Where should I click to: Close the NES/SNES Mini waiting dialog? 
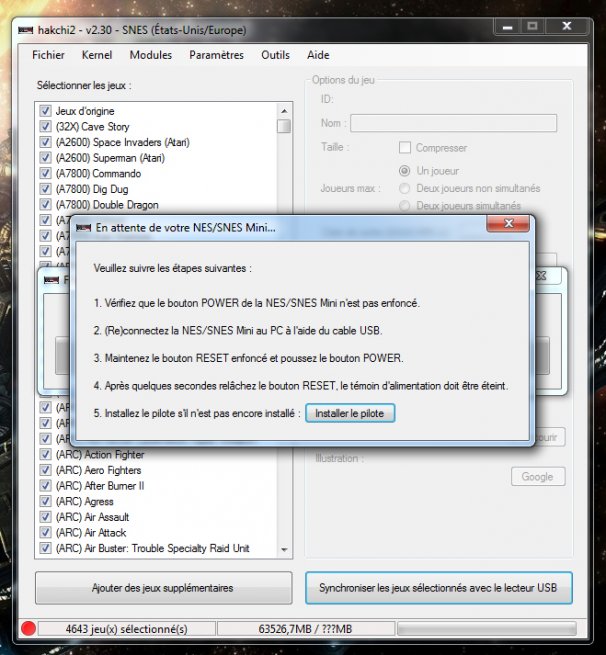[x=508, y=223]
